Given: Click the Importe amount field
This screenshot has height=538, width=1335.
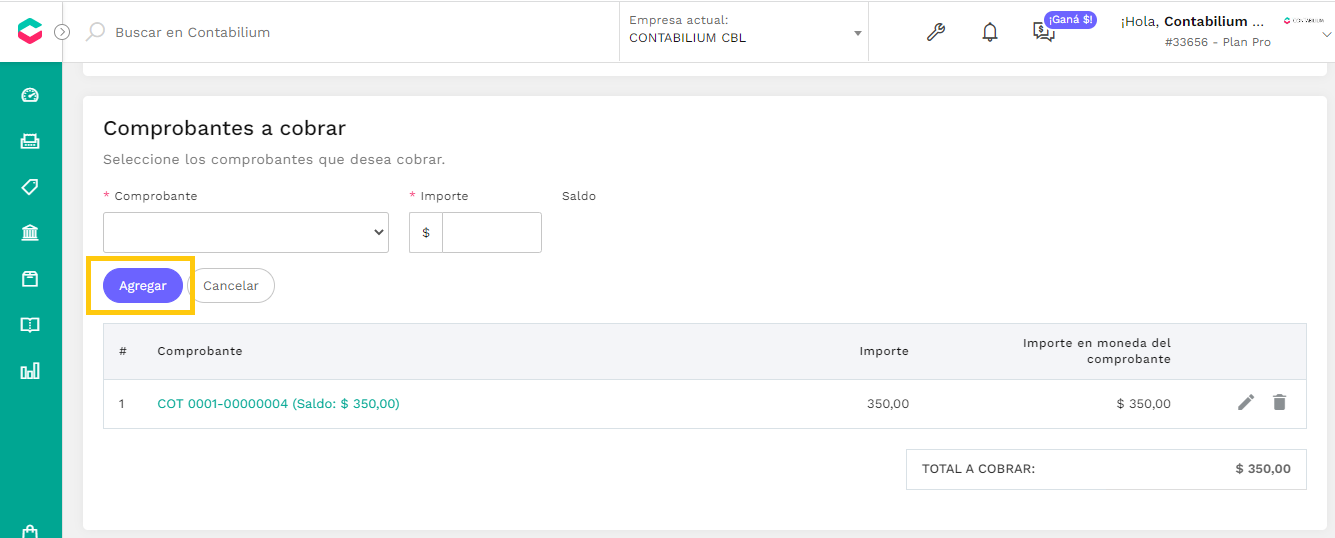Looking at the screenshot, I should coord(491,232).
